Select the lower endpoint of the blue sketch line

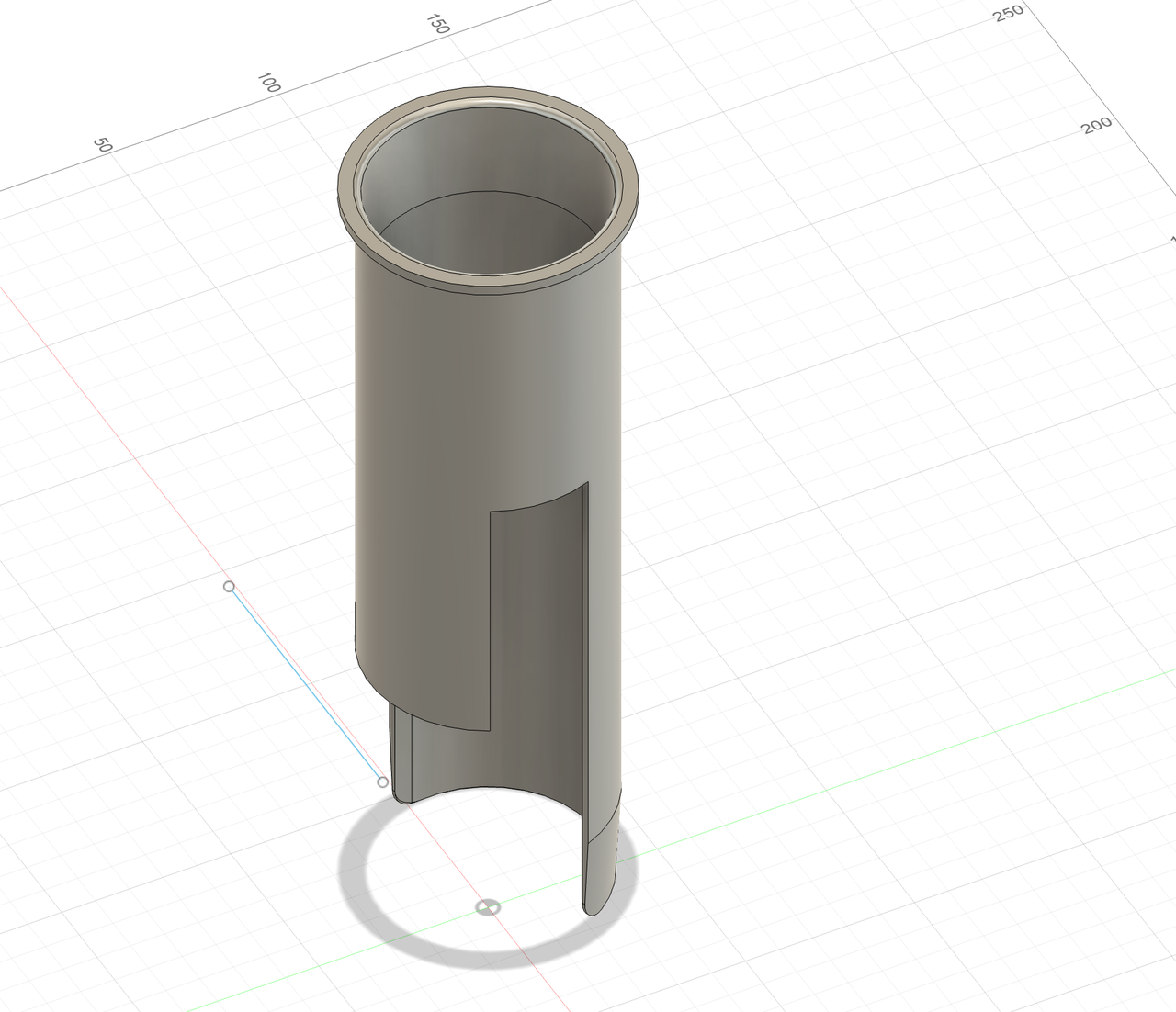(x=383, y=782)
